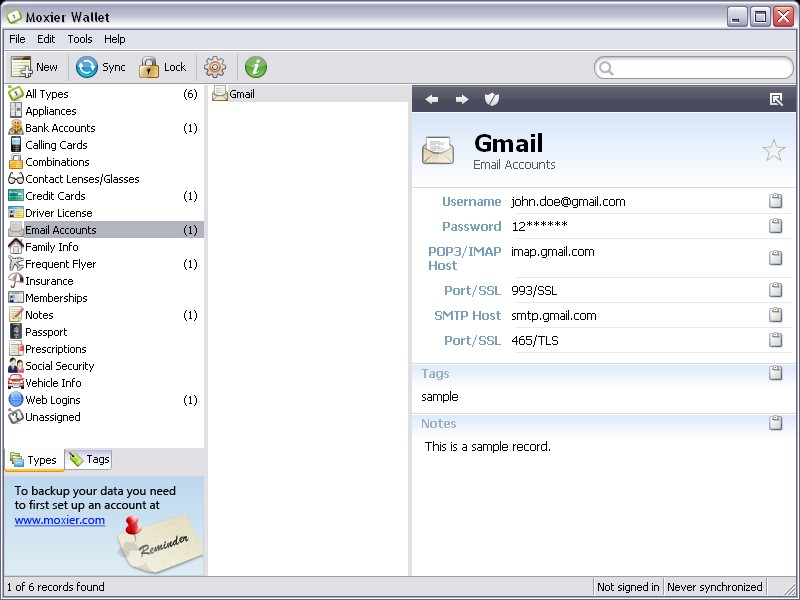Viewport: 800px width, 600px height.
Task: Click the New record toolbar button
Action: point(35,67)
